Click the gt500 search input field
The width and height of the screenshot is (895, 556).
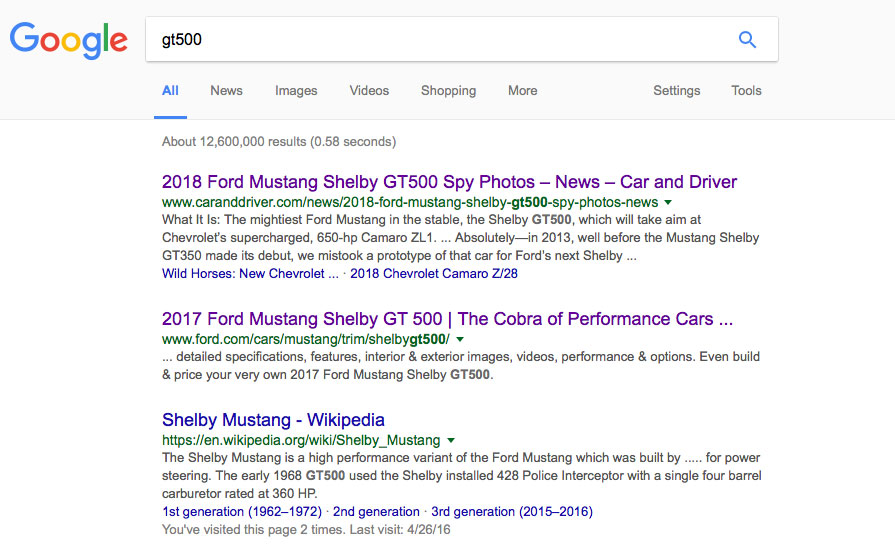pos(440,40)
